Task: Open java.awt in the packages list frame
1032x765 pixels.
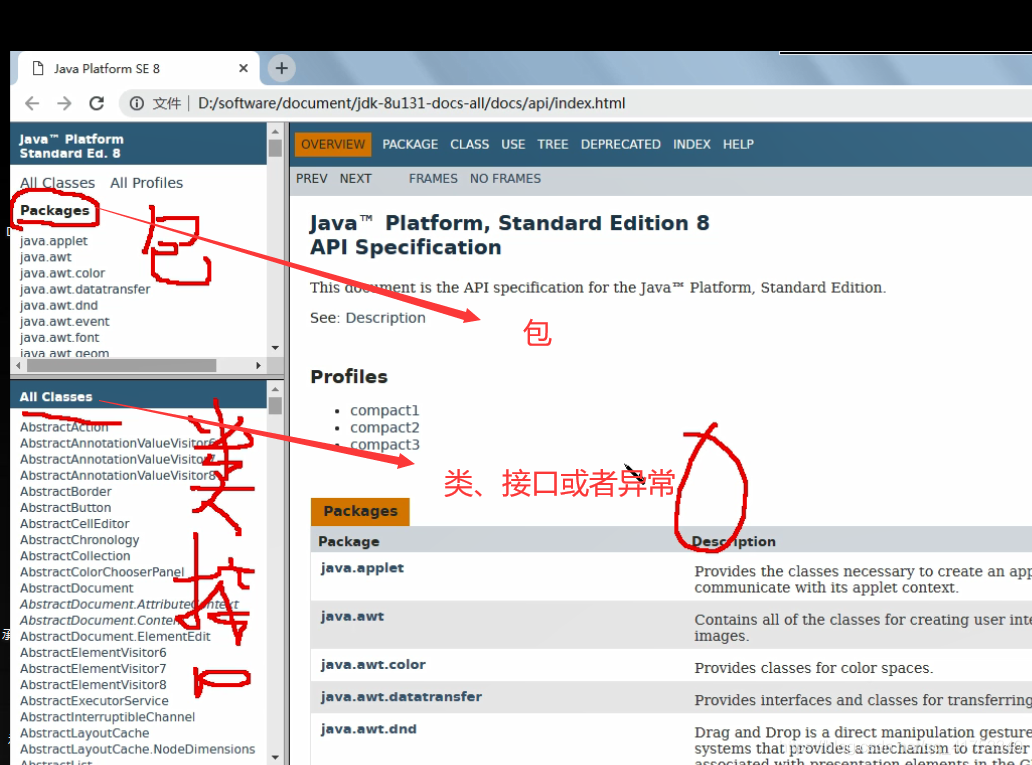Action: coord(45,257)
